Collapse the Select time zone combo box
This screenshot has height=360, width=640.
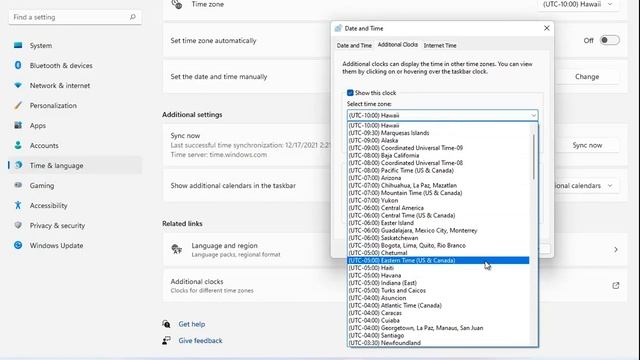(x=533, y=116)
